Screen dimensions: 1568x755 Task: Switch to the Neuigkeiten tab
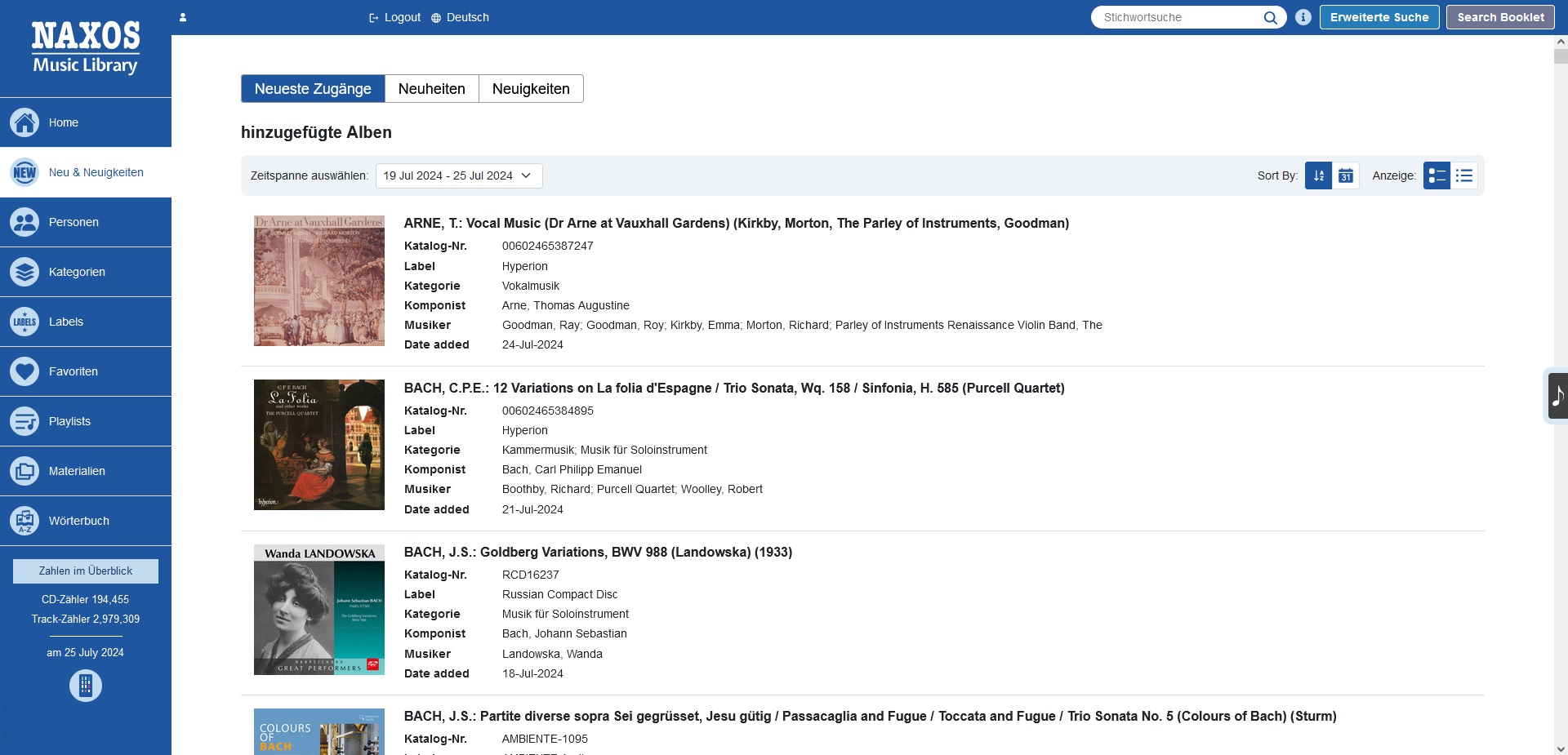pyautogui.click(x=531, y=89)
